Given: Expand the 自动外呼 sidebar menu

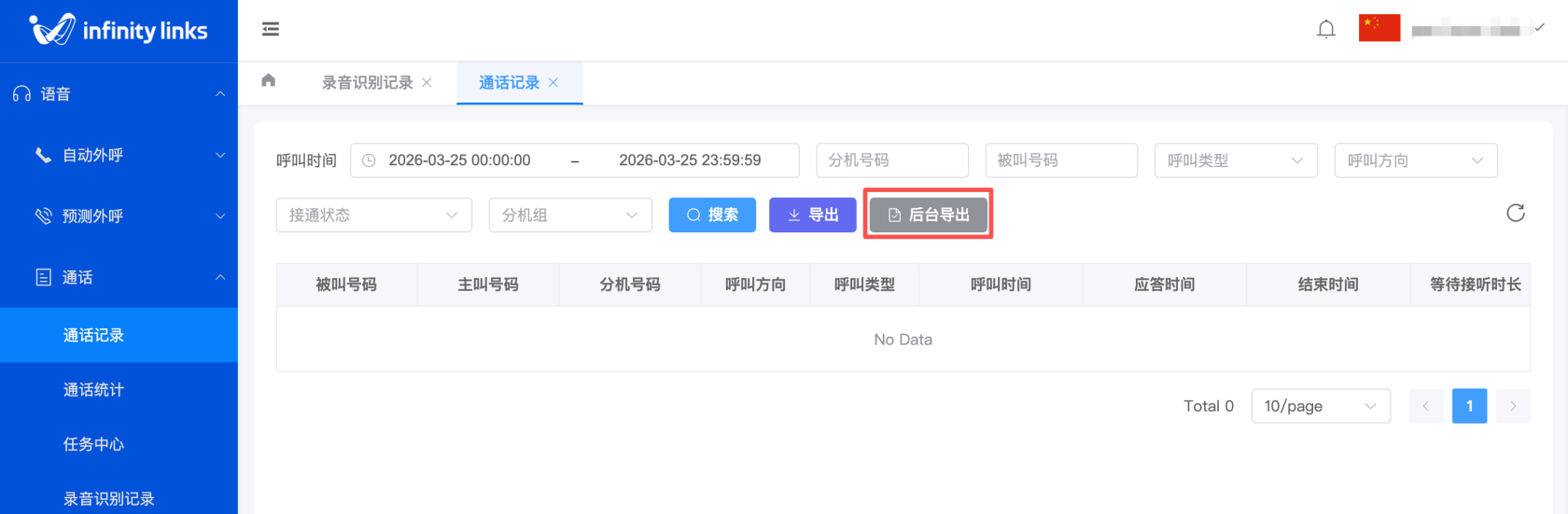Looking at the screenshot, I should pyautogui.click(x=119, y=155).
